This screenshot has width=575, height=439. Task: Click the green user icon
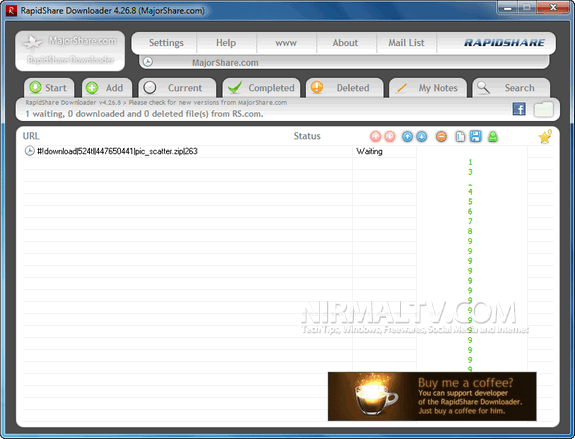[x=493, y=137]
